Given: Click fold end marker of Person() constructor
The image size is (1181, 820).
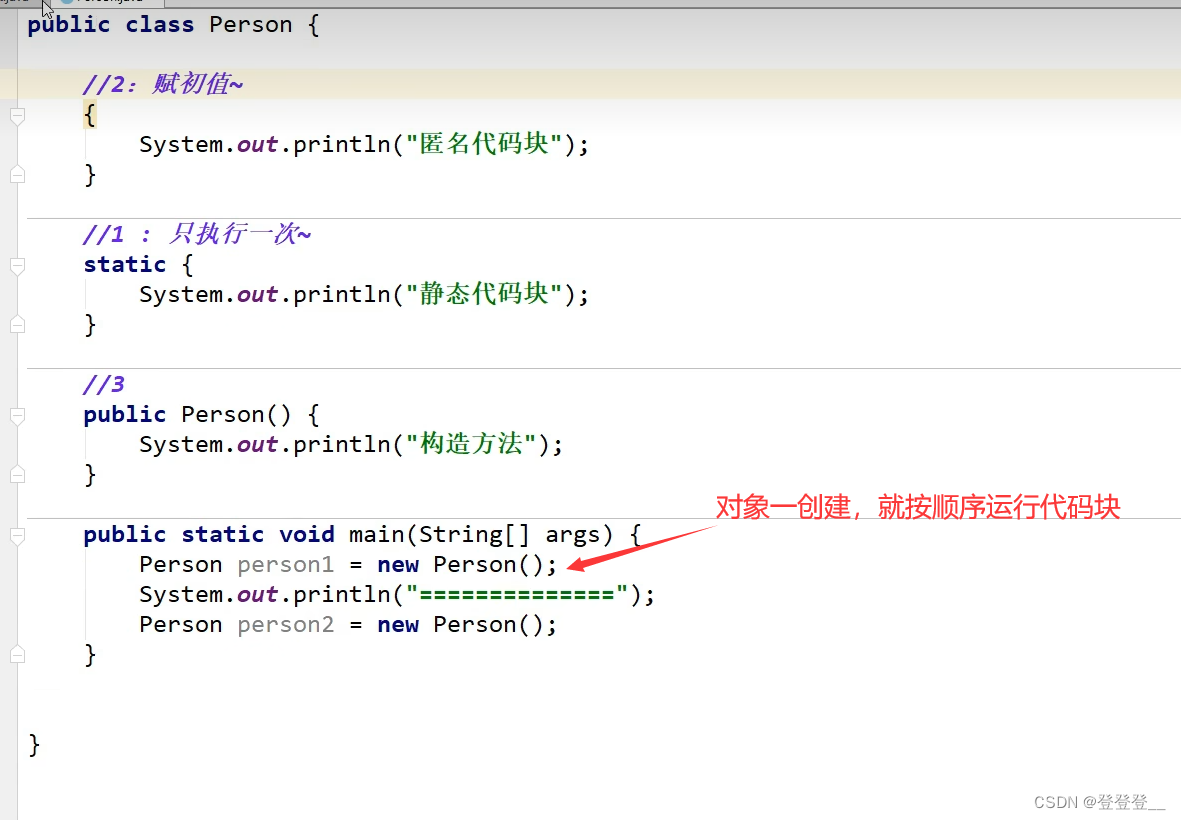Looking at the screenshot, I should click(x=18, y=474).
